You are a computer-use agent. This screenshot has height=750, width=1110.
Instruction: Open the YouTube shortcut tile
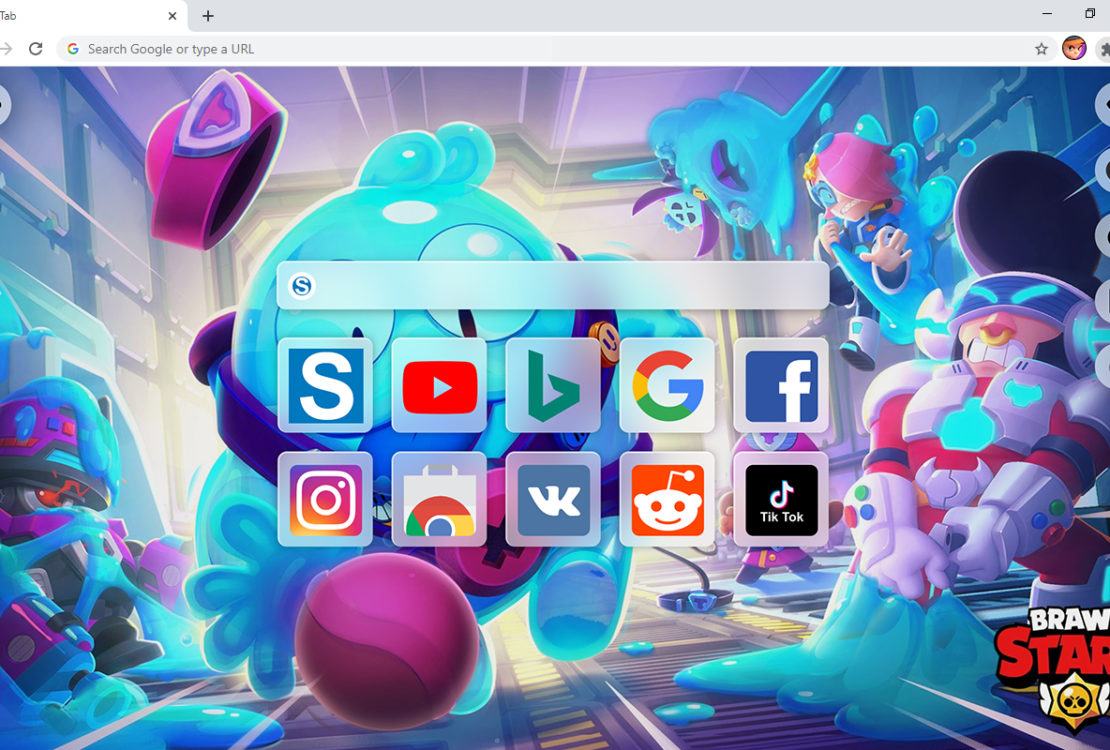point(439,385)
